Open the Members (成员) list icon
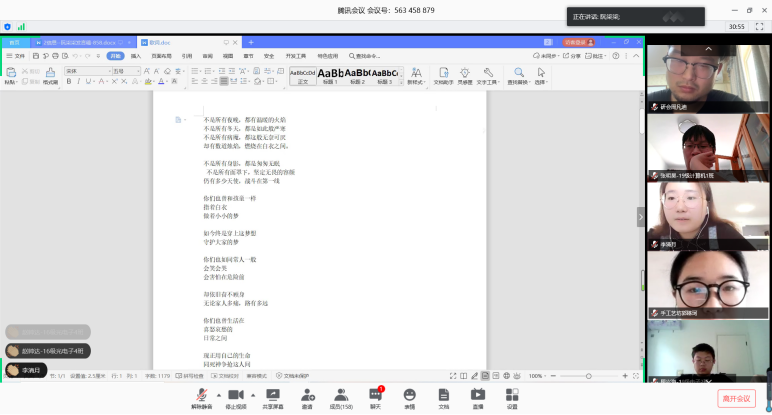The width and height of the screenshot is (772, 415). click(340, 395)
